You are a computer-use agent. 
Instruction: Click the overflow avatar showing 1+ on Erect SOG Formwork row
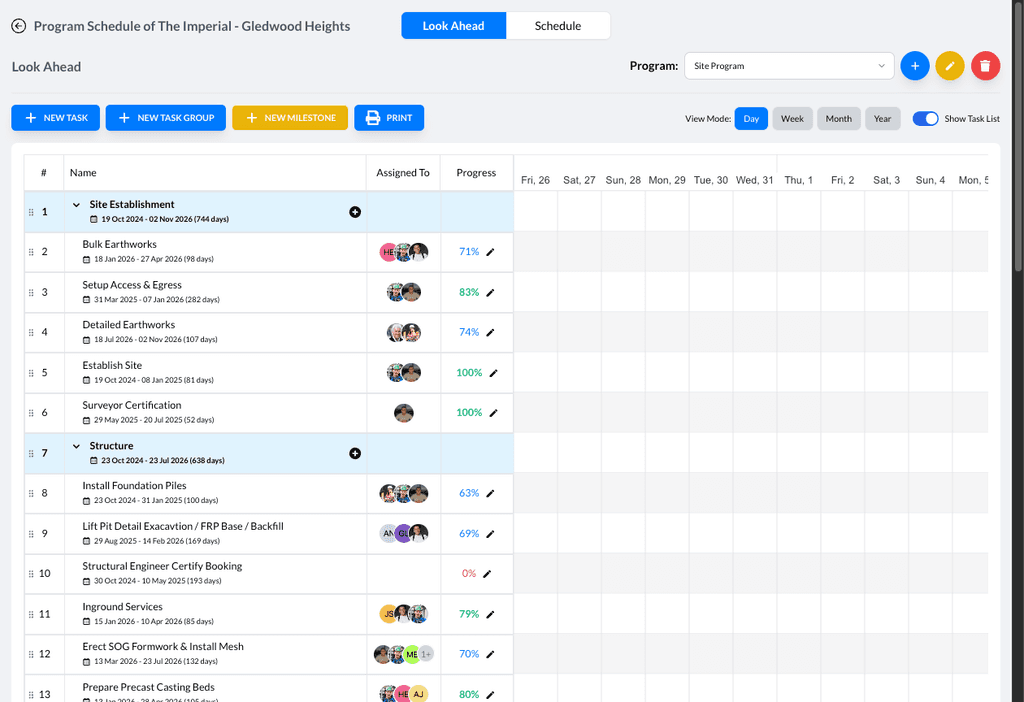[x=428, y=654]
